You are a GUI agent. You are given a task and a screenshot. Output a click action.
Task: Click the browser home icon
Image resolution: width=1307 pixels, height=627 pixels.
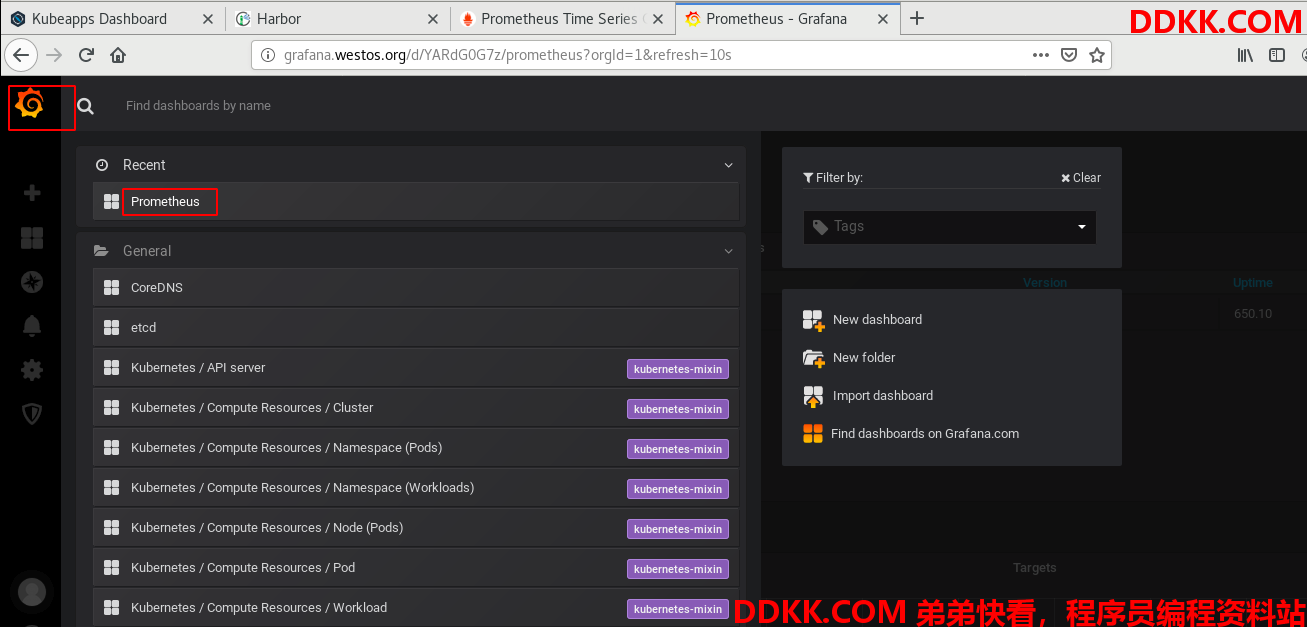point(118,55)
